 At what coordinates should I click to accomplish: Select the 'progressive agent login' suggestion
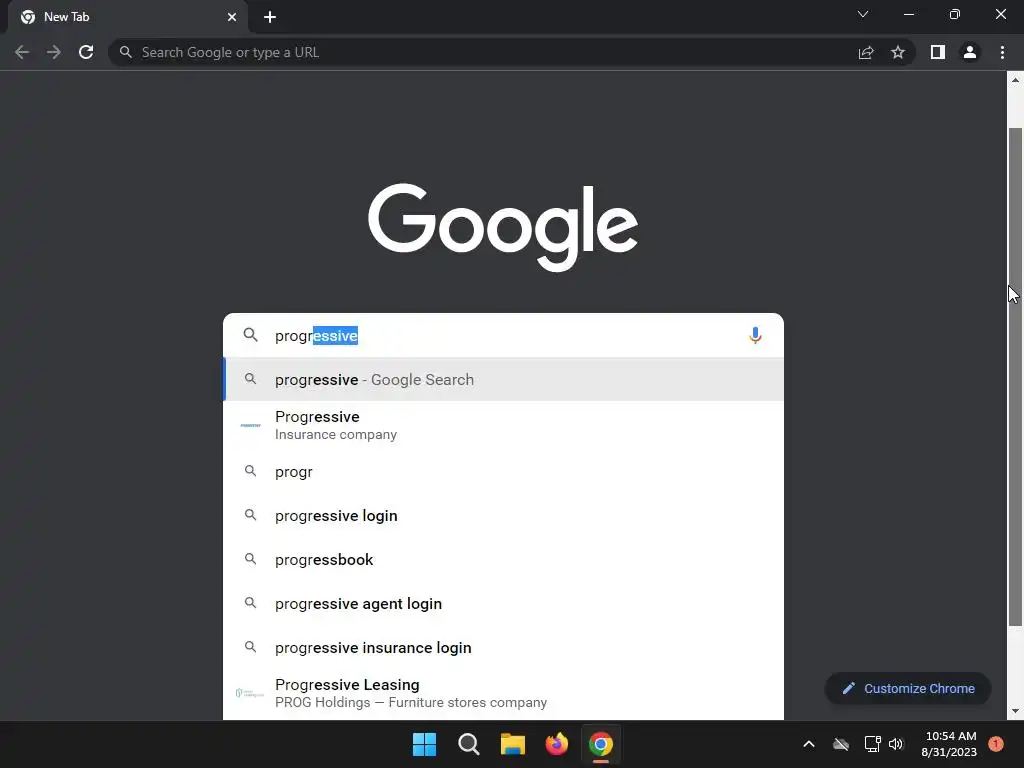pos(503,603)
